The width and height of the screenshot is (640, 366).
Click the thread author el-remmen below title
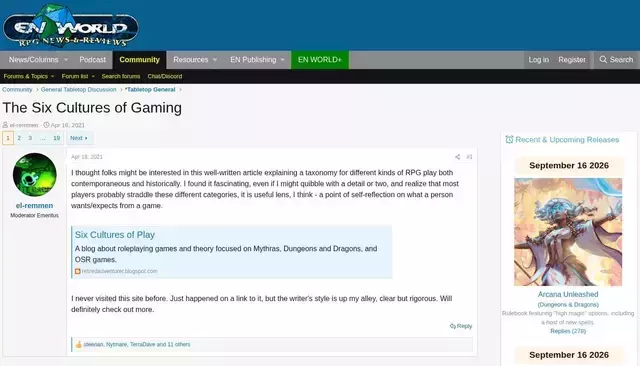[24, 125]
